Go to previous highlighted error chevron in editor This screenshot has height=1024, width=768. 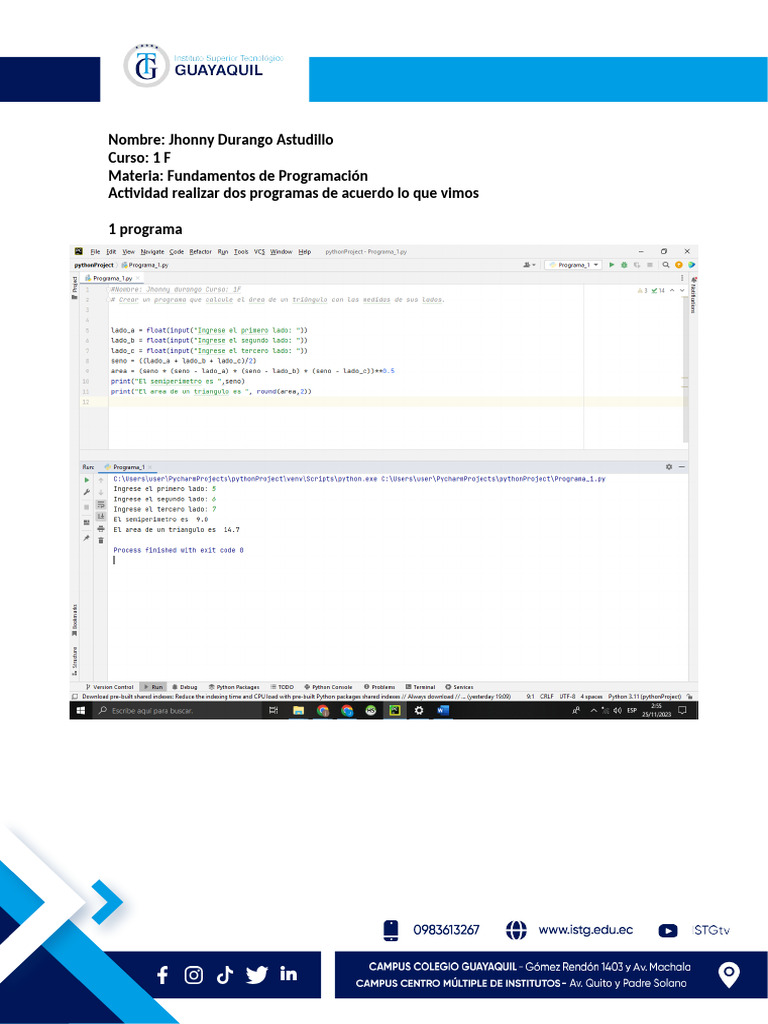click(672, 290)
